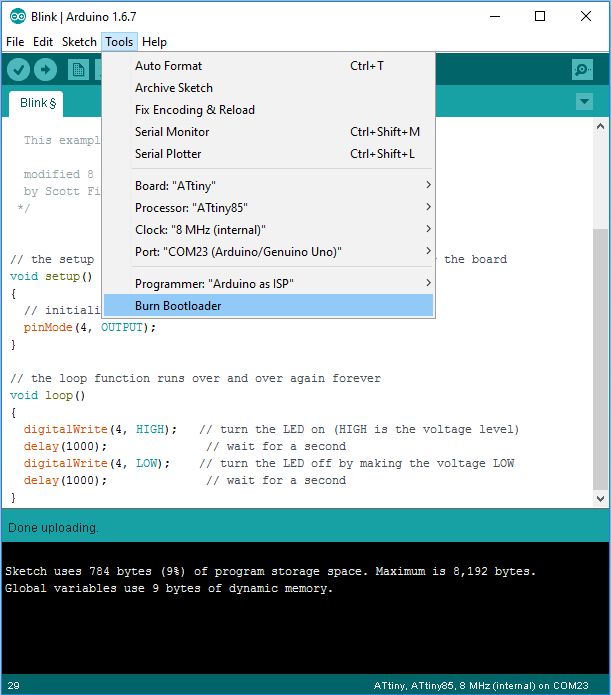
Task: Click the "digitalWrite(4, LOW);" code line
Action: click(97, 464)
